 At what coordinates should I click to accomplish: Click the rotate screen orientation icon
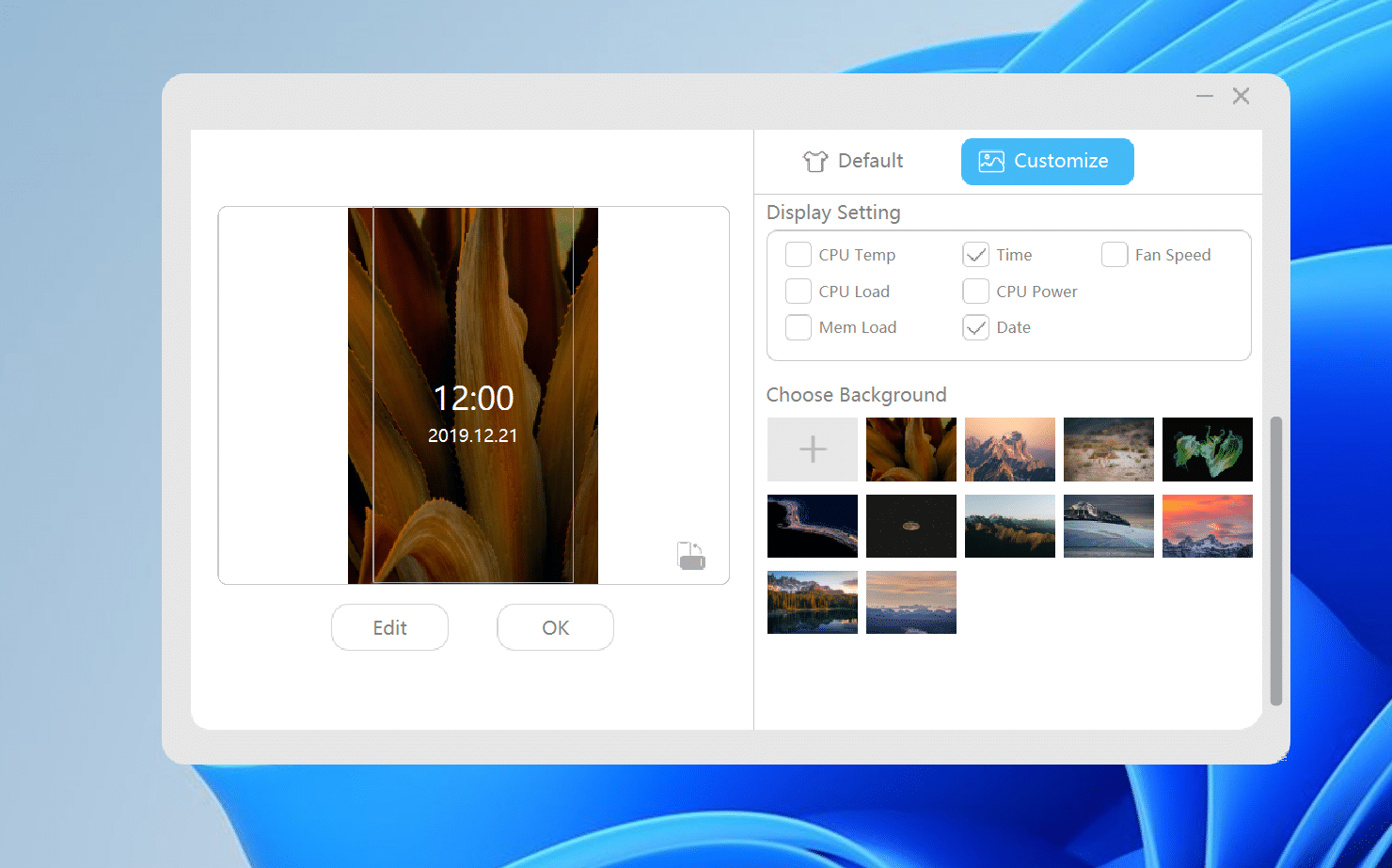tap(691, 556)
